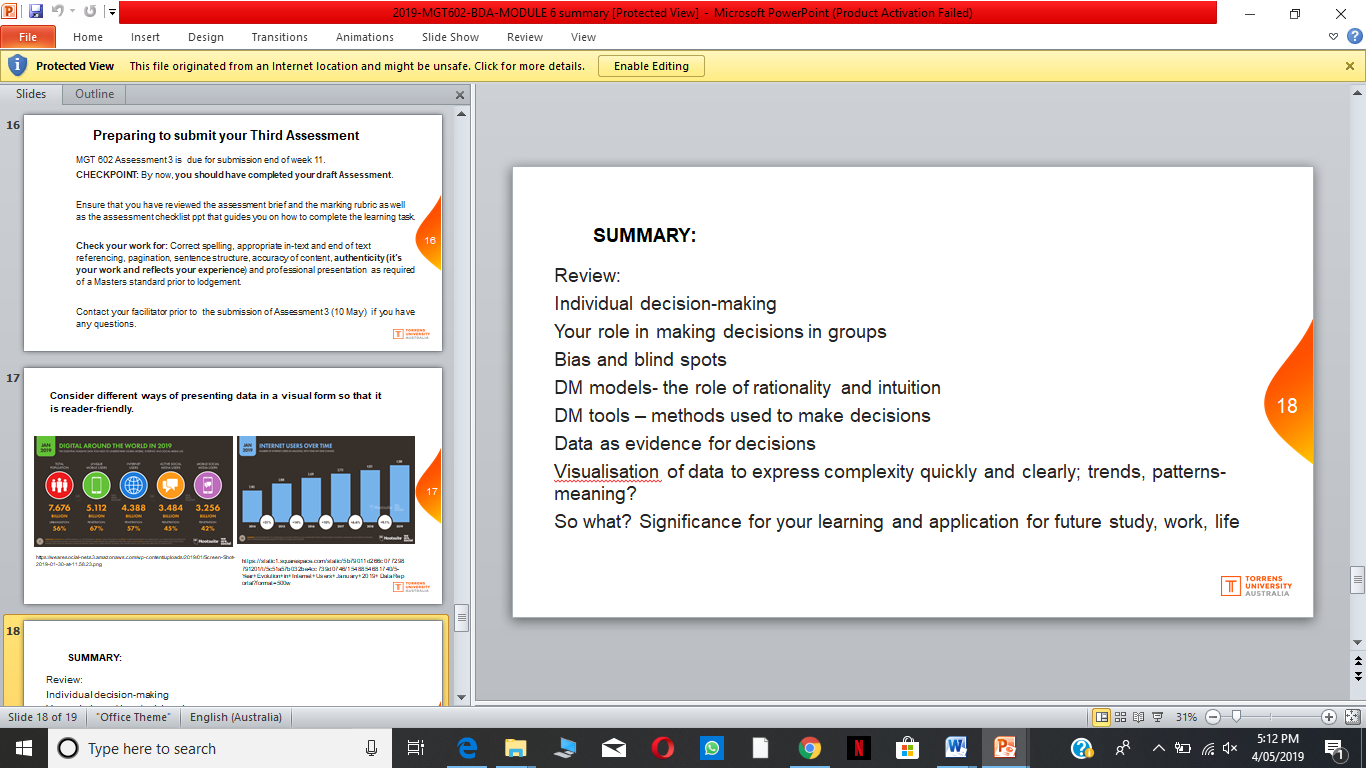Open Task View from the taskbar
This screenshot has height=768, width=1366.
416,748
